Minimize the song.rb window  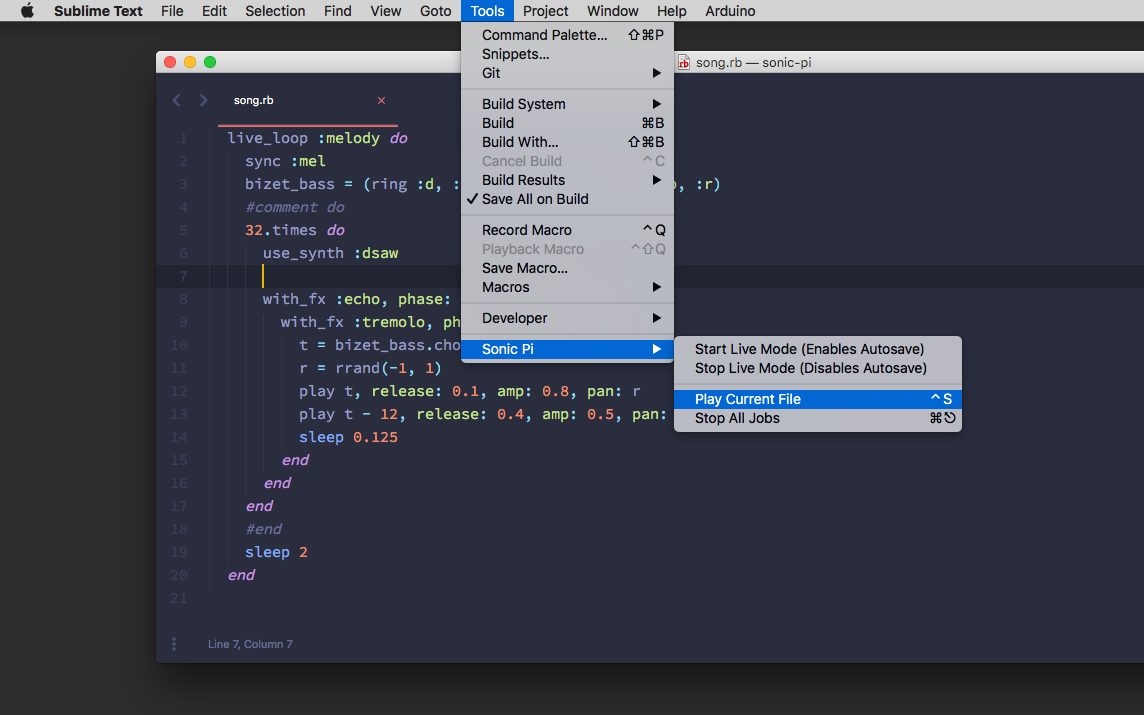point(190,62)
